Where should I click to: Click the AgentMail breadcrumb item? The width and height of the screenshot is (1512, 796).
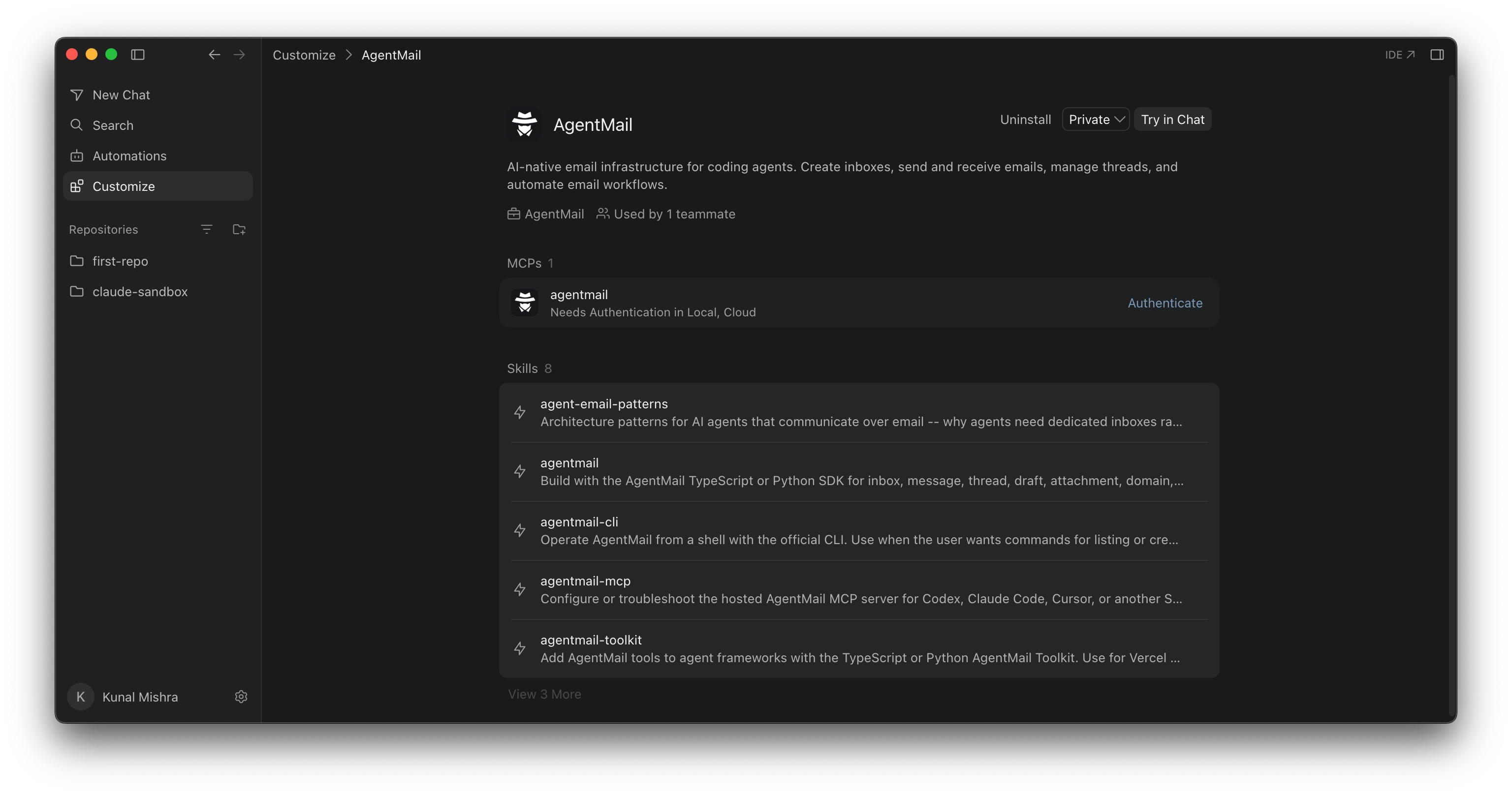(391, 55)
